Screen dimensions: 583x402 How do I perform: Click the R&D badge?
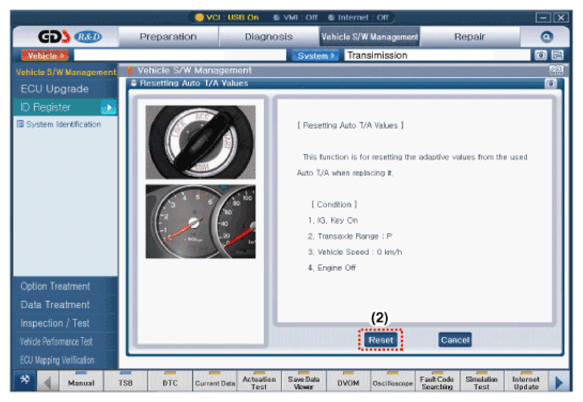pyautogui.click(x=88, y=36)
